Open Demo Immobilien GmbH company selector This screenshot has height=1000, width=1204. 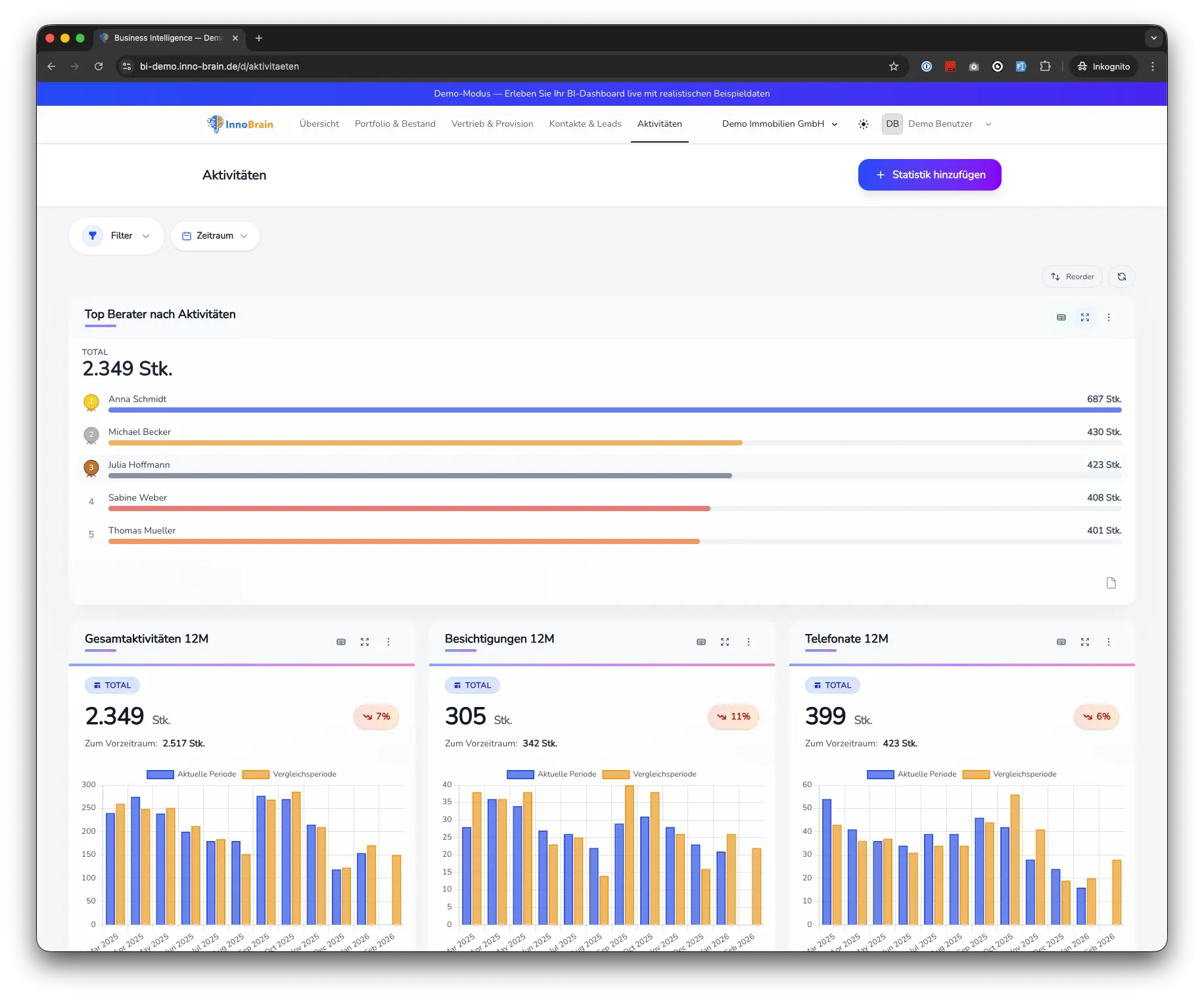coord(779,124)
